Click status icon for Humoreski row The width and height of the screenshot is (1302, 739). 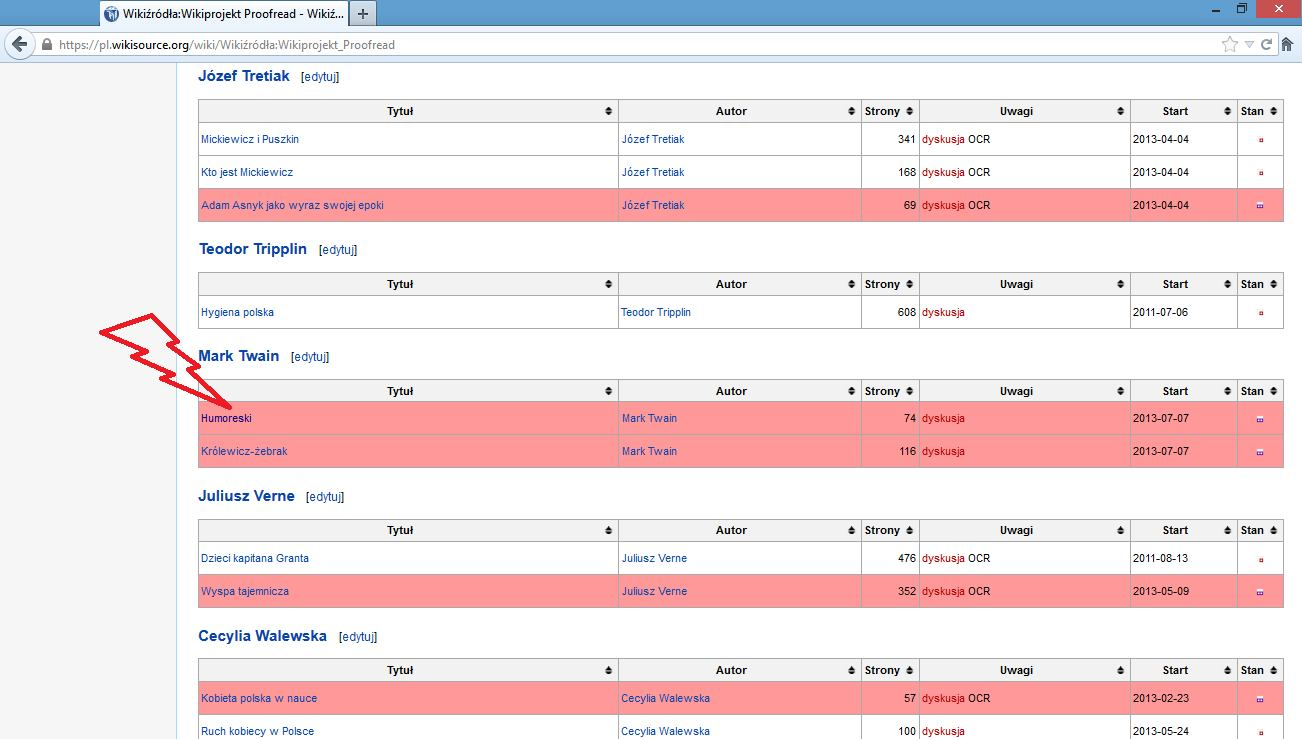click(x=1260, y=419)
